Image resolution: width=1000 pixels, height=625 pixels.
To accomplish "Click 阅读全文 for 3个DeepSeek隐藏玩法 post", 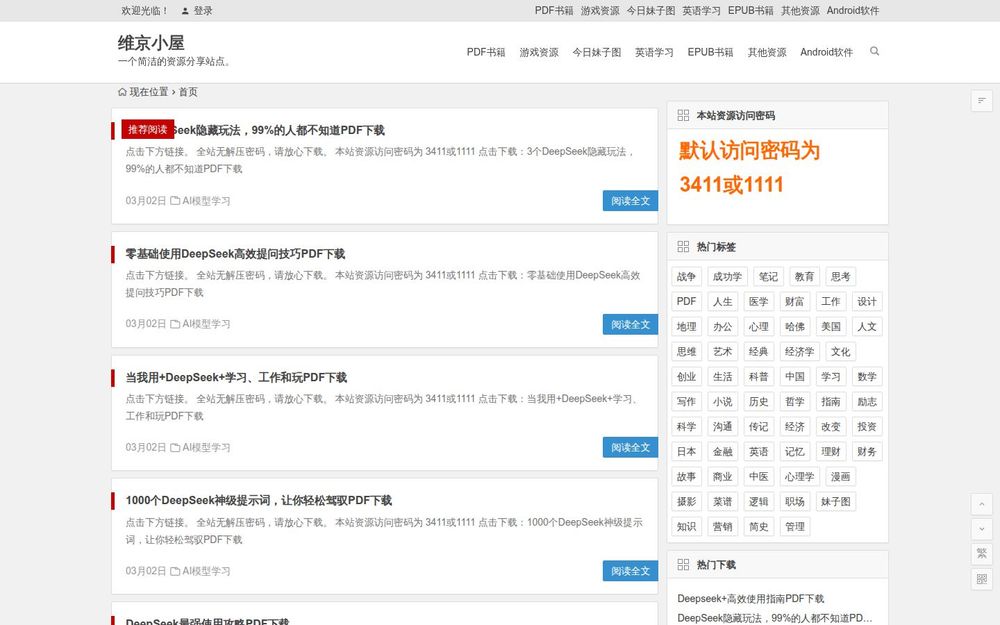I will [630, 201].
